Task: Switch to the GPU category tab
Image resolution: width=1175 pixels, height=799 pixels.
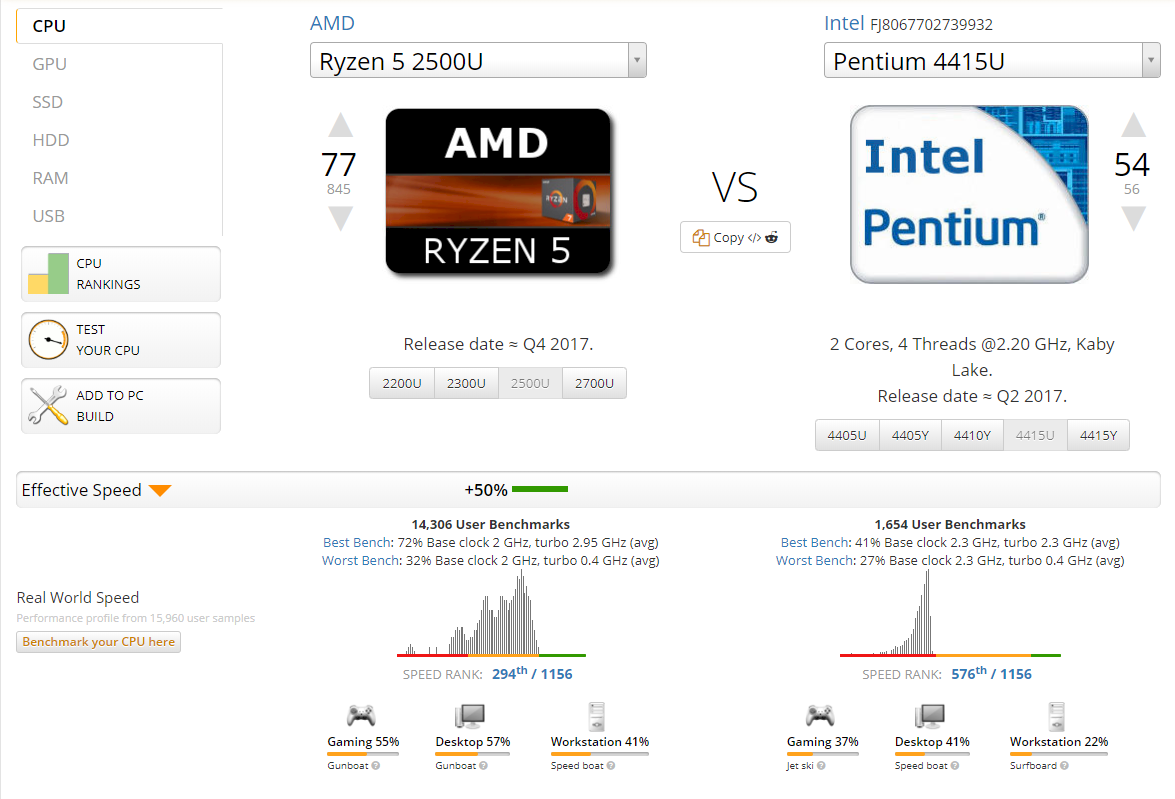Action: tap(50, 64)
